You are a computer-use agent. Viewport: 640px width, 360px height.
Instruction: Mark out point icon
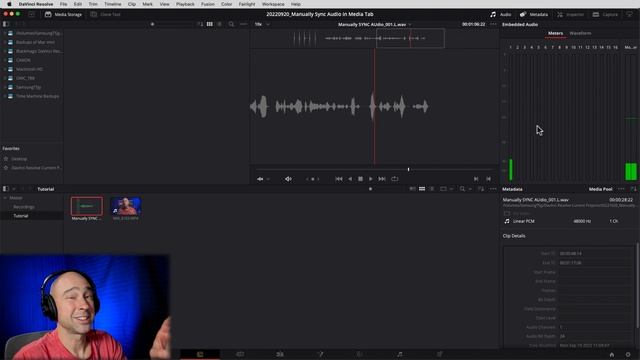[x=488, y=179]
